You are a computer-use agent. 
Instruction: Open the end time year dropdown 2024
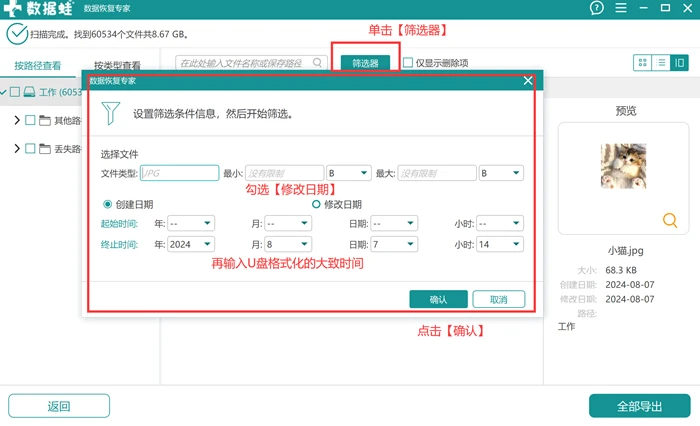point(191,244)
